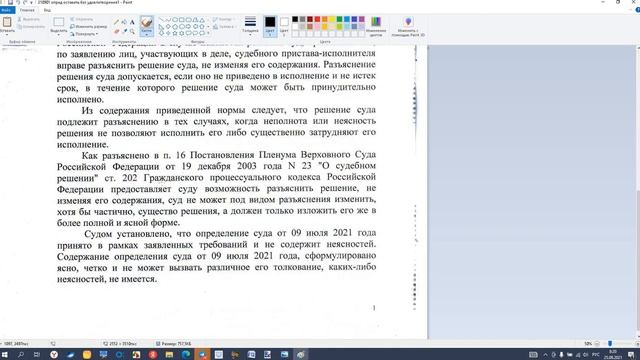
Task: Select the Fill with color bucket tool
Action: (x=124, y=22)
